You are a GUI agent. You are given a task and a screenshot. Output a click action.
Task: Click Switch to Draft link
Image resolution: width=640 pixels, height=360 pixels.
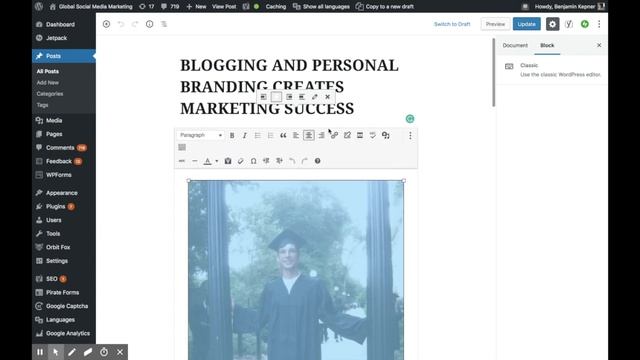[452, 24]
